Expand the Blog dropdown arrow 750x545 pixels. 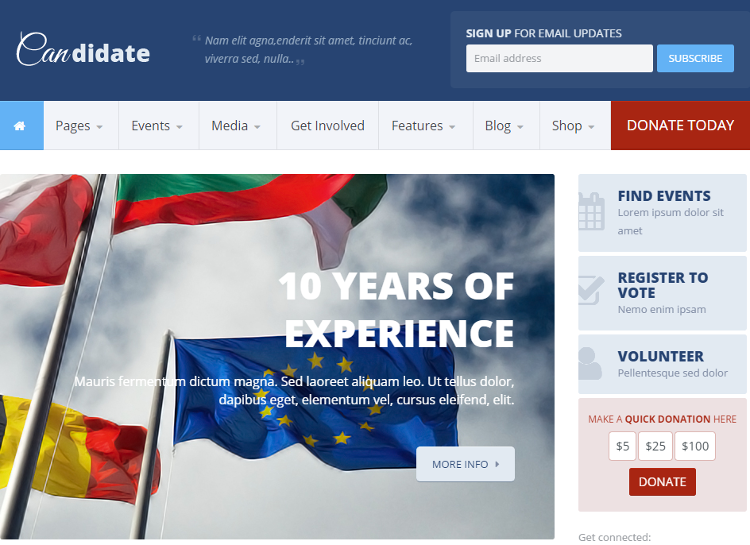tap(520, 127)
